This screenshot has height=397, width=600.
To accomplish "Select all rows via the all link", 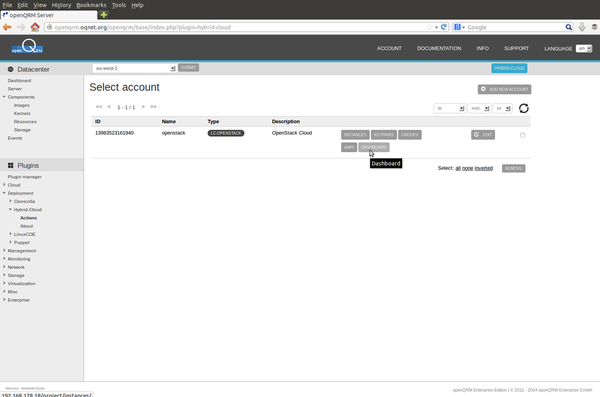I will (x=458, y=168).
